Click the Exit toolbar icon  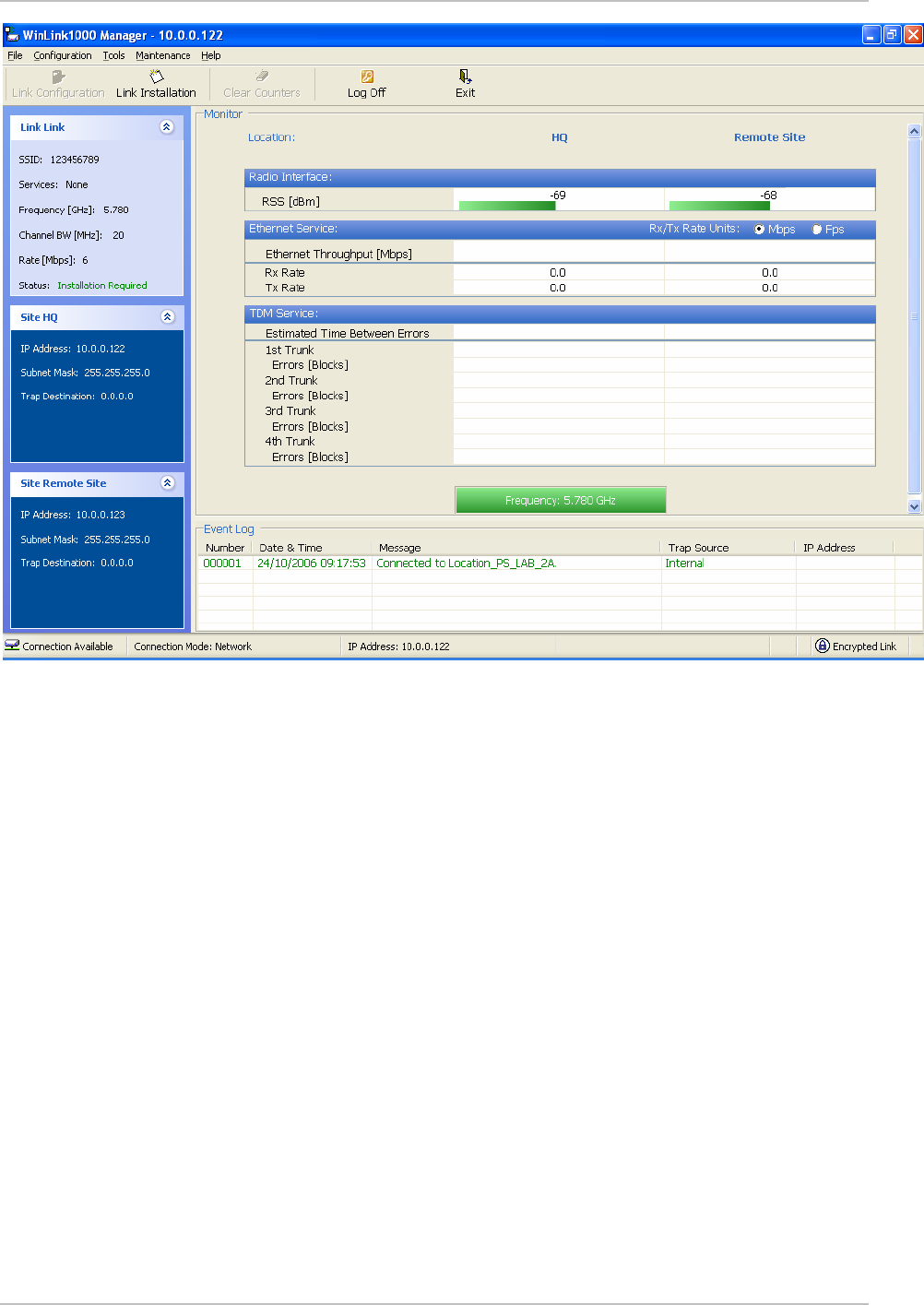point(466,77)
